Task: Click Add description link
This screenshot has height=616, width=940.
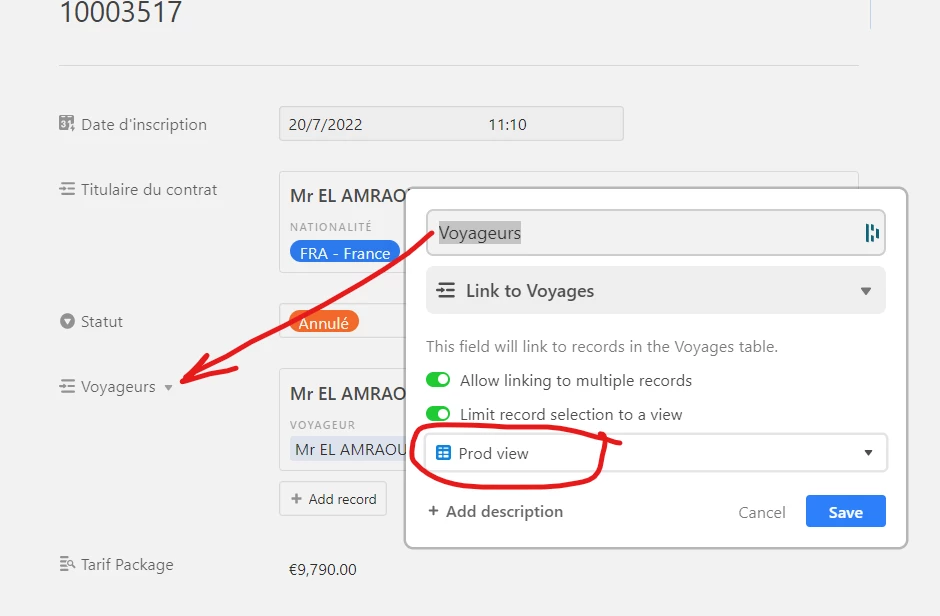Action: click(496, 511)
